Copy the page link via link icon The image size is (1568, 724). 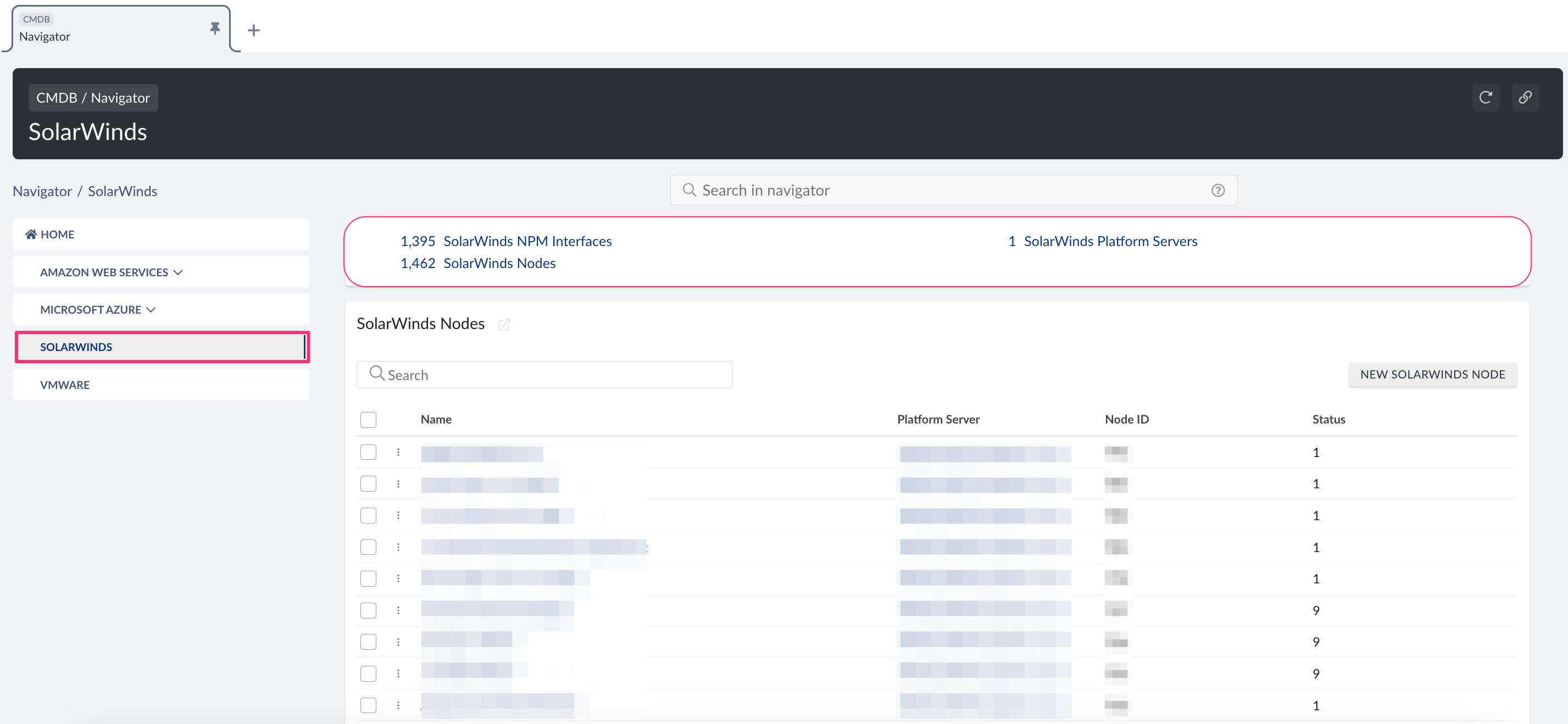1526,97
